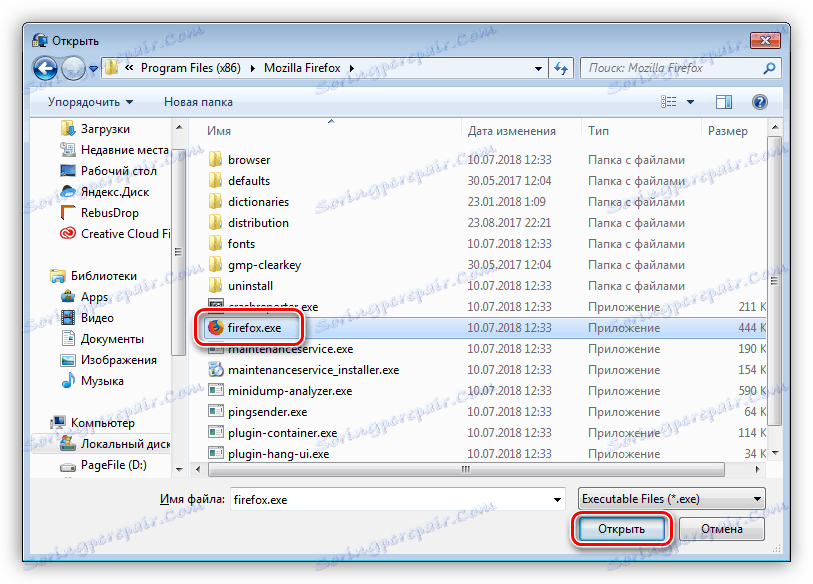Select pingsender.exe file icon
Image resolution: width=813 pixels, height=584 pixels.
(215, 412)
